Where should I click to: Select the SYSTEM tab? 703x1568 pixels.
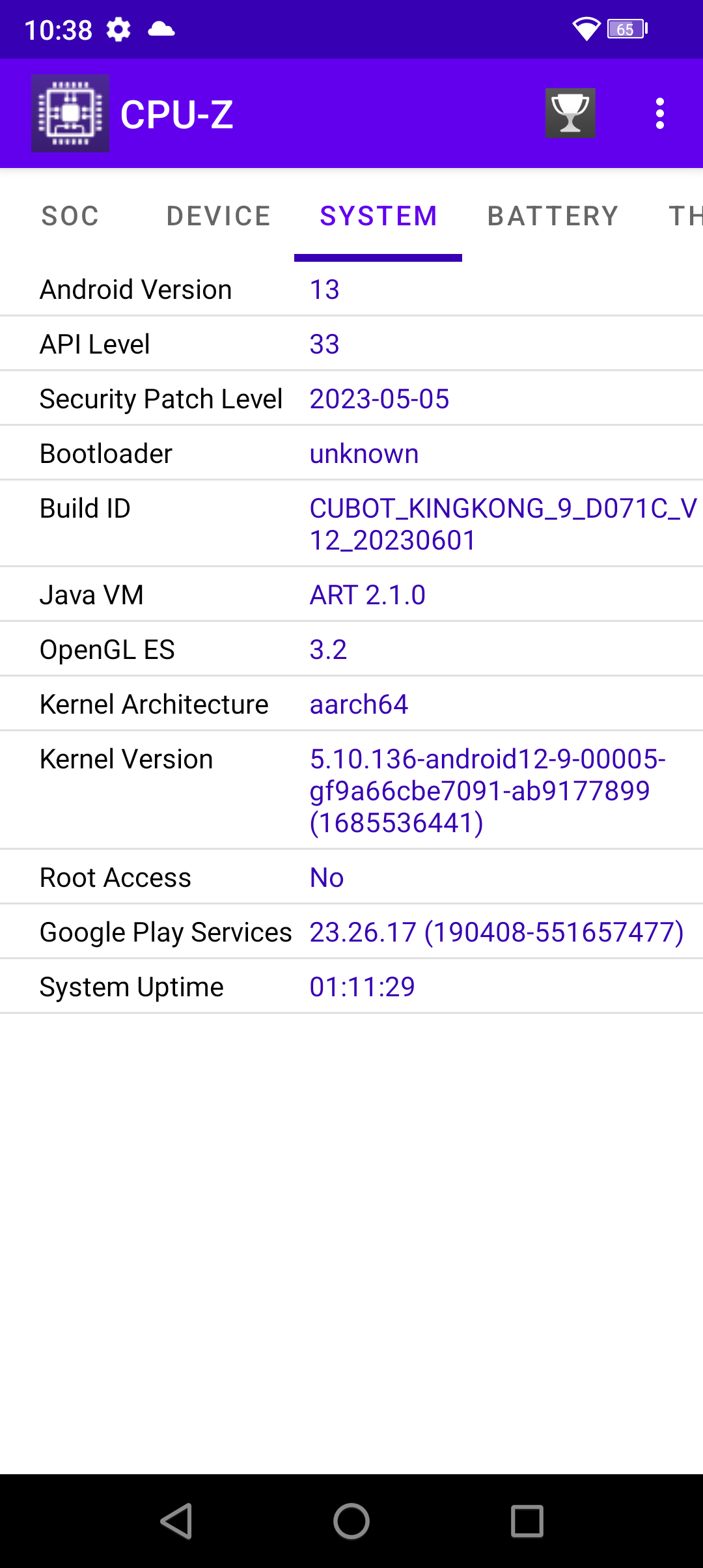point(378,216)
